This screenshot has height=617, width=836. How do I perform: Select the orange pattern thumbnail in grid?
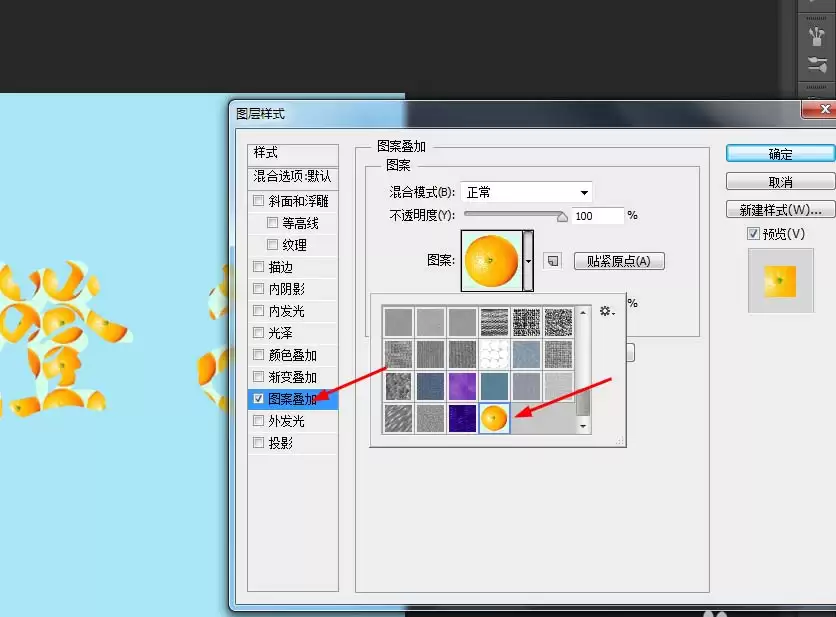494,418
